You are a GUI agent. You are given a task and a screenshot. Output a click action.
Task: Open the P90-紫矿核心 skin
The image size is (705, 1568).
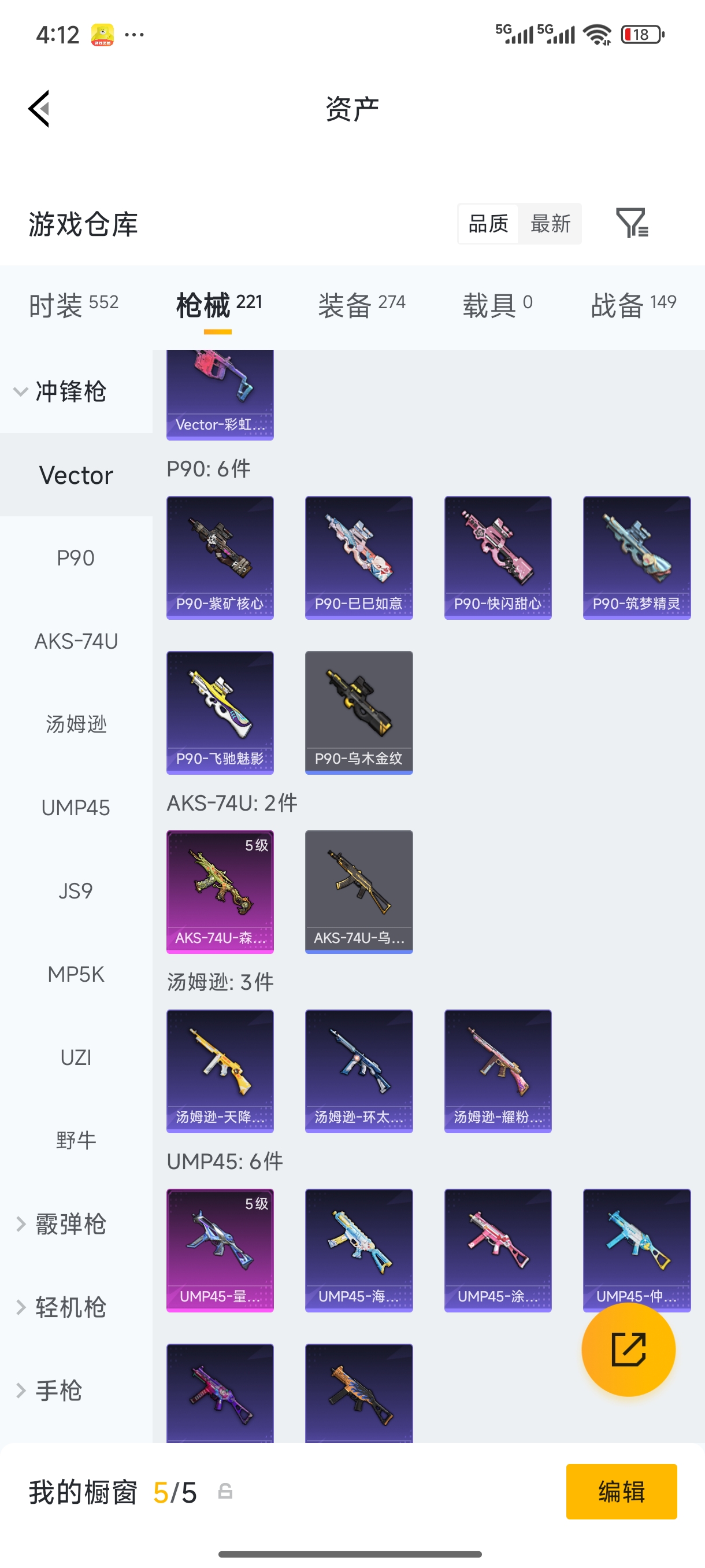[220, 557]
